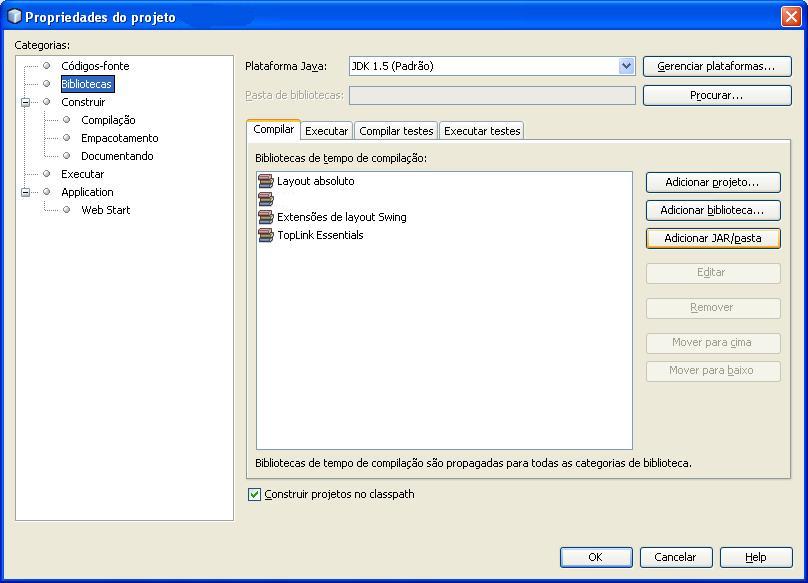Image resolution: width=808 pixels, height=583 pixels.
Task: Click Adicionar JAR/pasta button
Action: (713, 238)
